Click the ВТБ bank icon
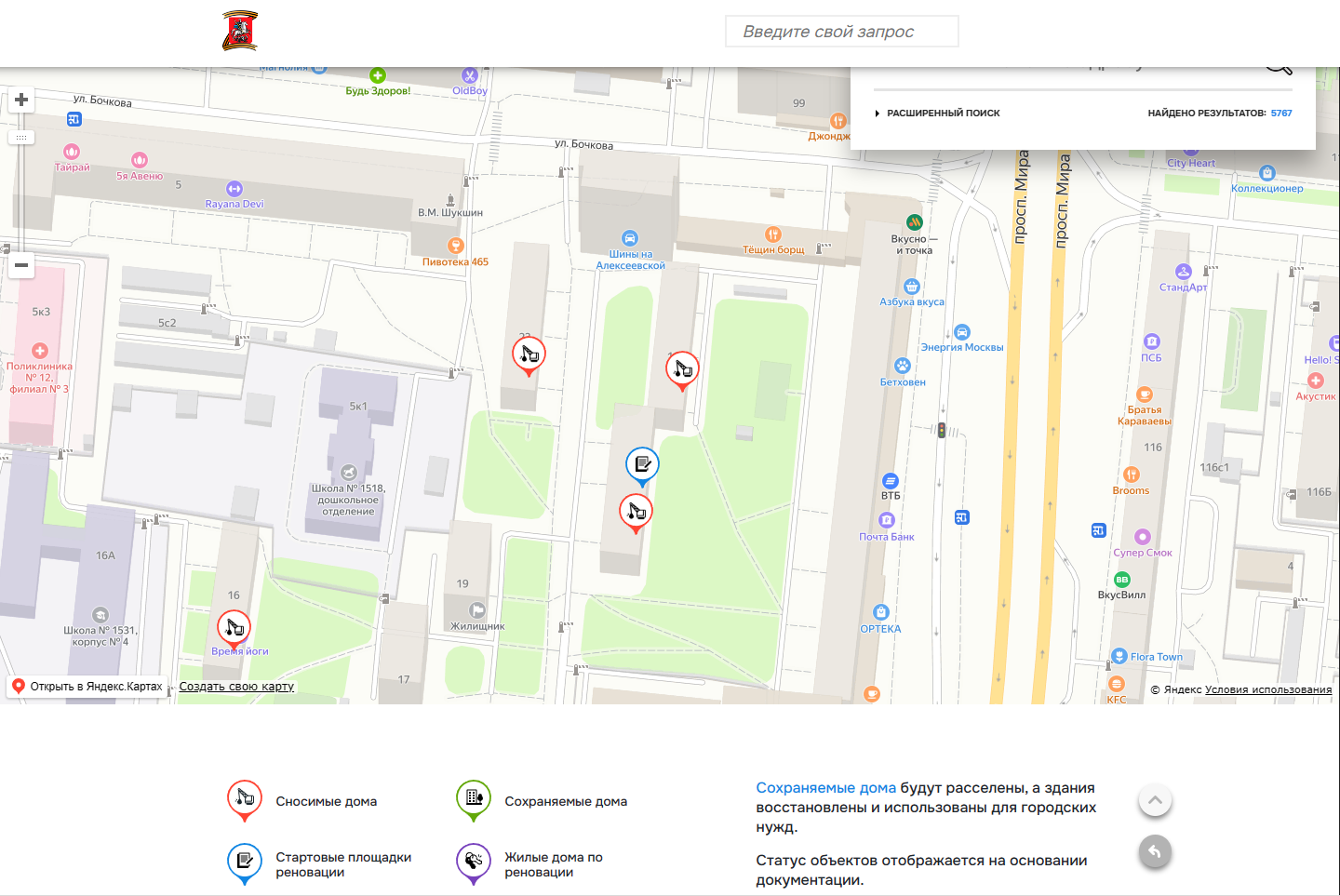Viewport: 1340px width, 896px height. click(891, 481)
